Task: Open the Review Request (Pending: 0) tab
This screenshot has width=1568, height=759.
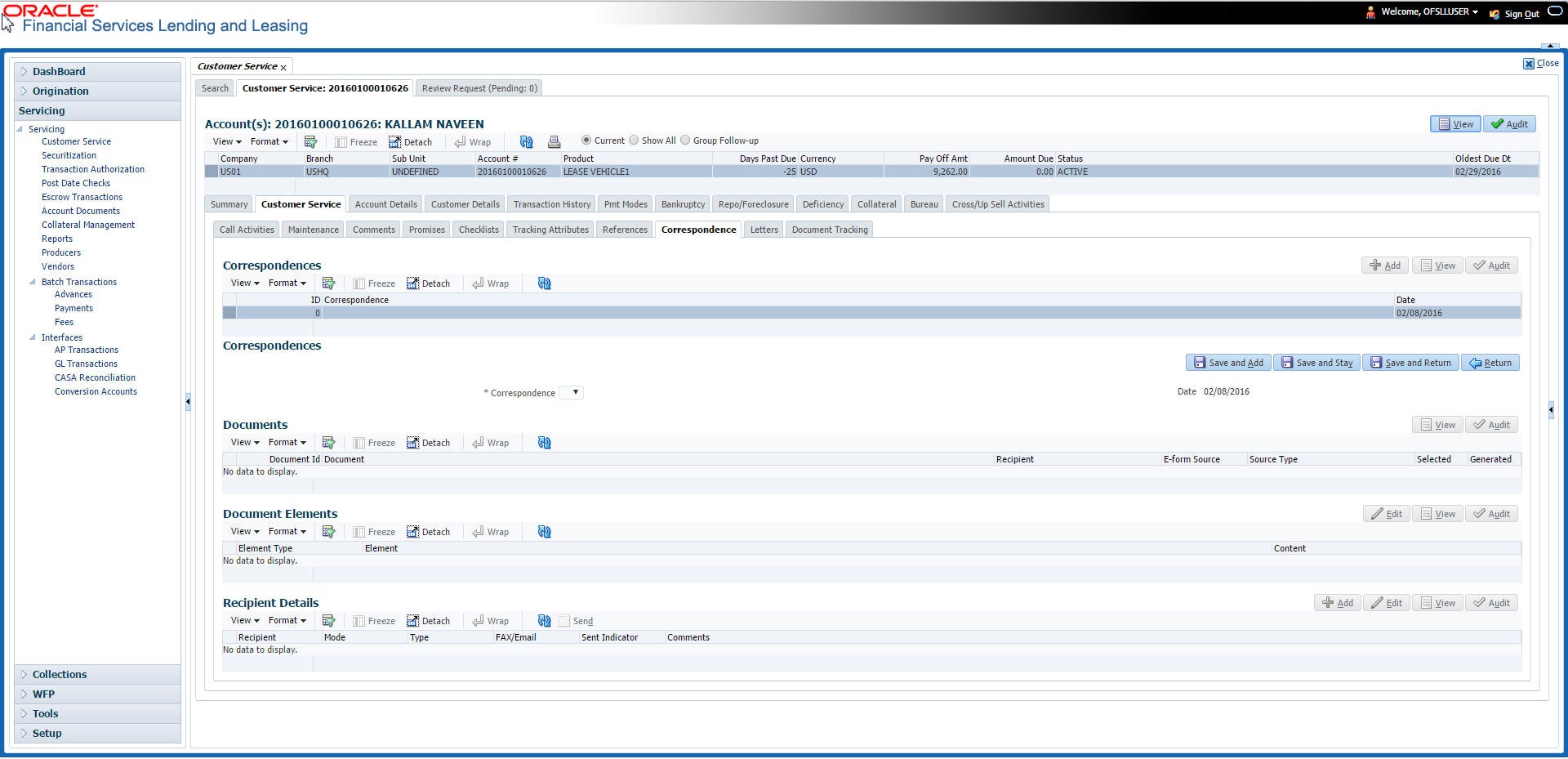Action: (x=479, y=88)
